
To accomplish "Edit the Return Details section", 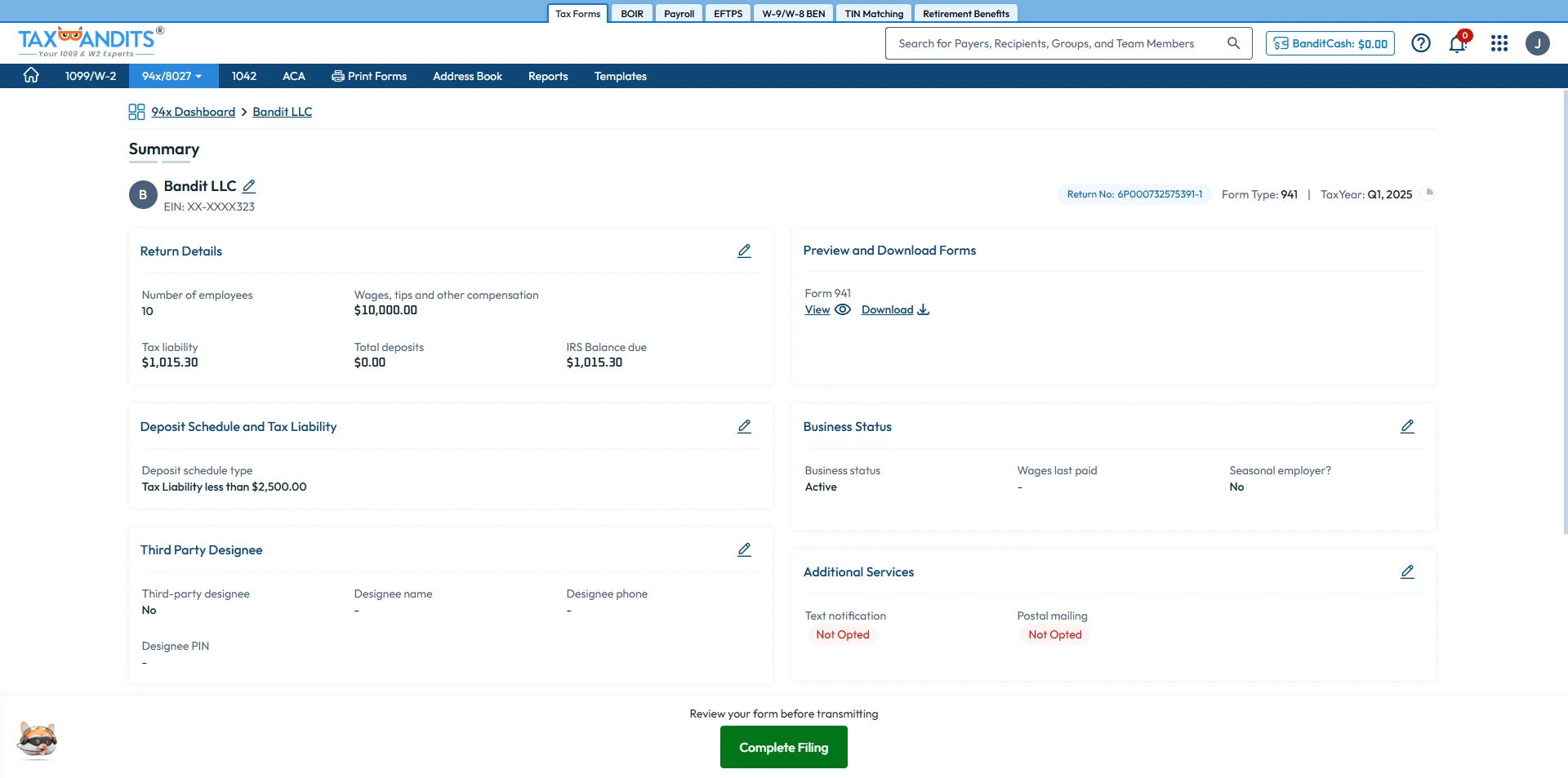I will pos(744,251).
